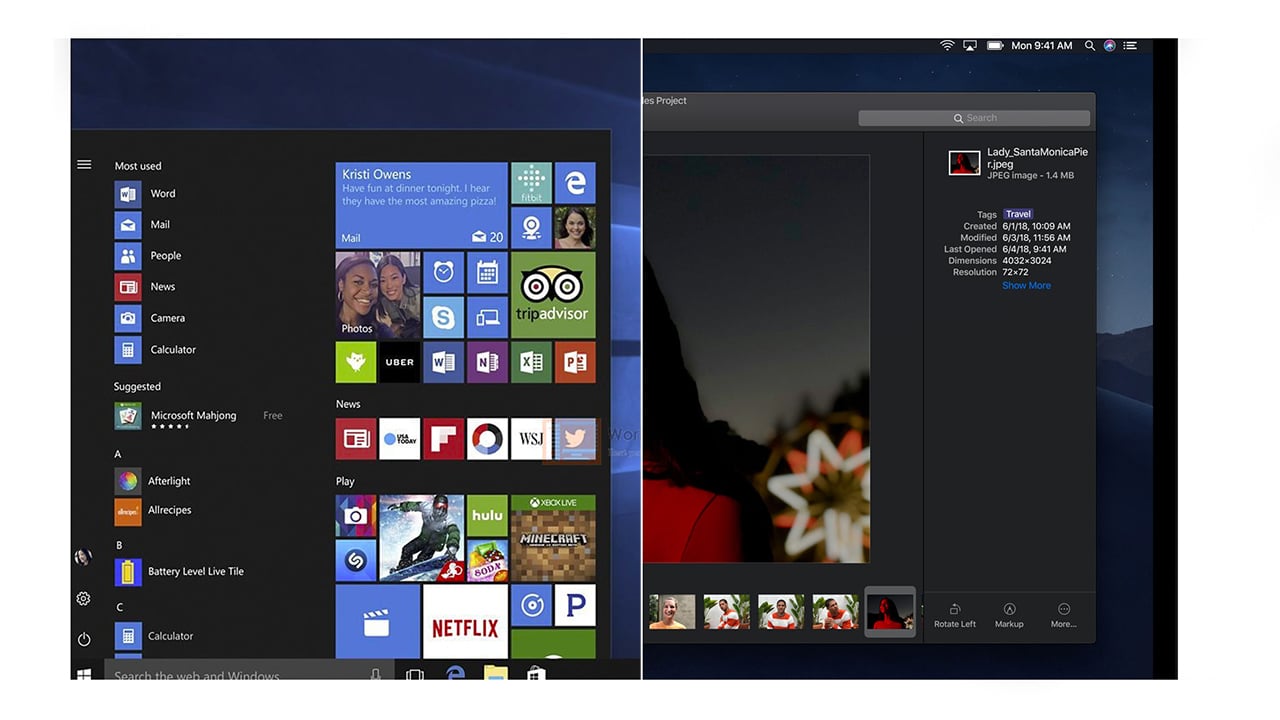The image size is (1280, 720).
Task: Launch the Skype tile
Action: [x=443, y=317]
